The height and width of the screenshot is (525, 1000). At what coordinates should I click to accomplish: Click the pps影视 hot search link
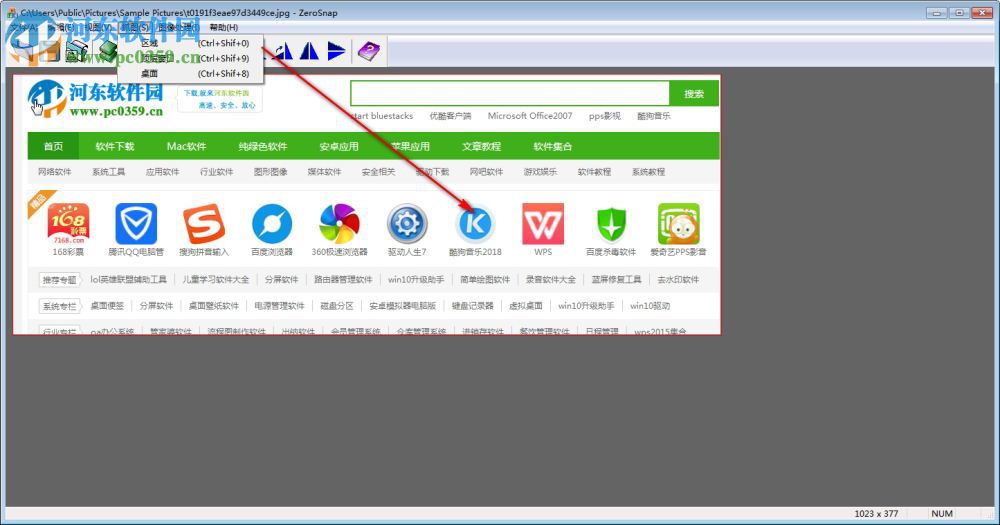(605, 116)
